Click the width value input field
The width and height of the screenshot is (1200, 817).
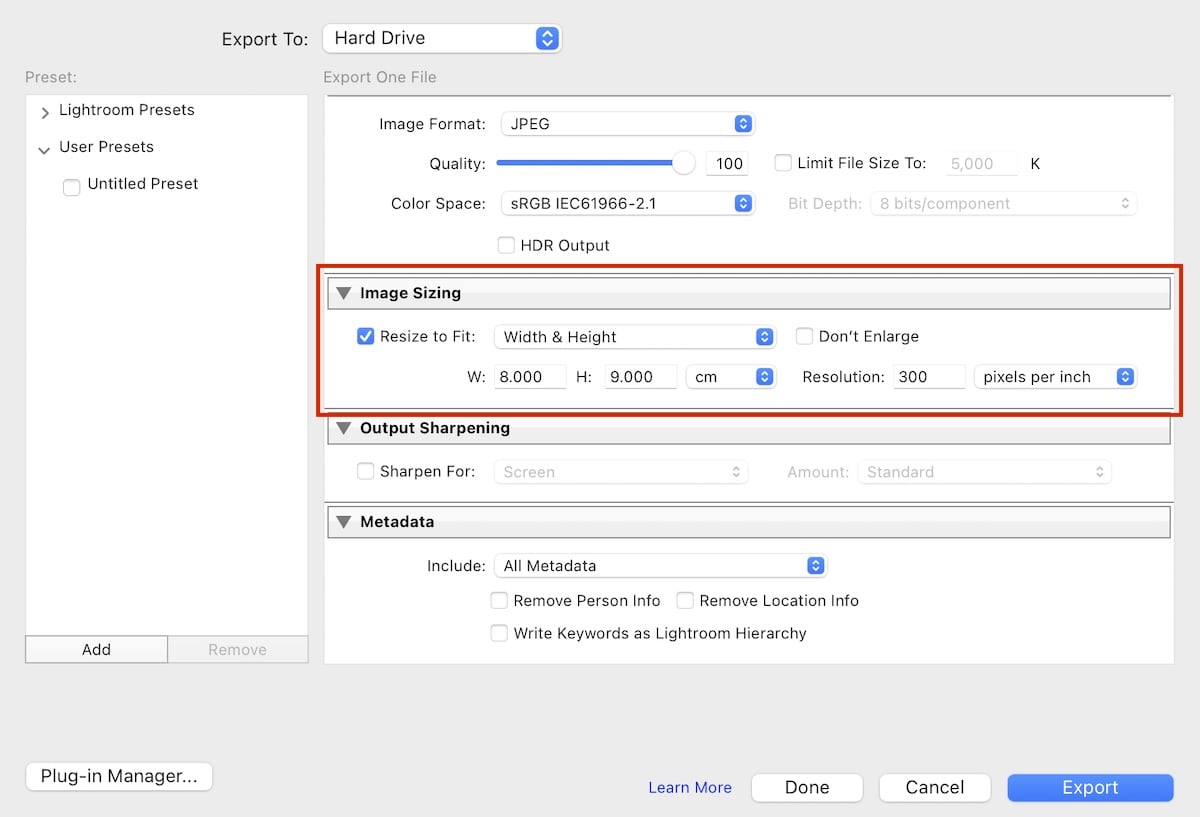530,376
